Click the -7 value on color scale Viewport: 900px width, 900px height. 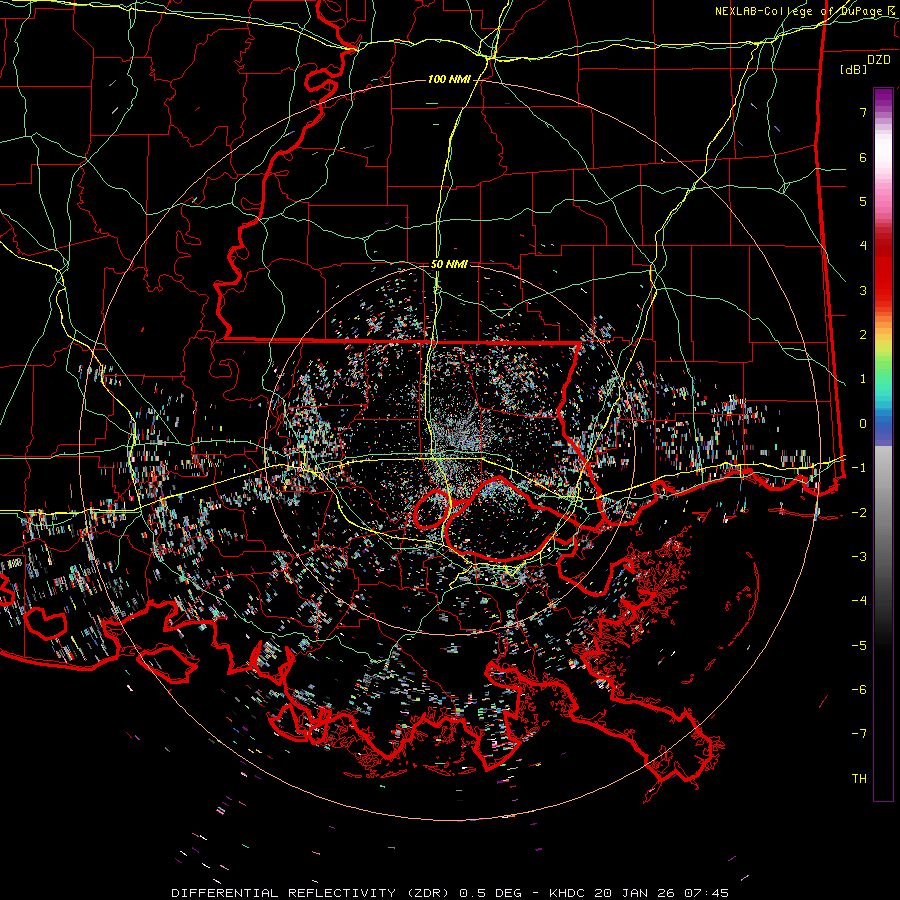click(x=859, y=734)
